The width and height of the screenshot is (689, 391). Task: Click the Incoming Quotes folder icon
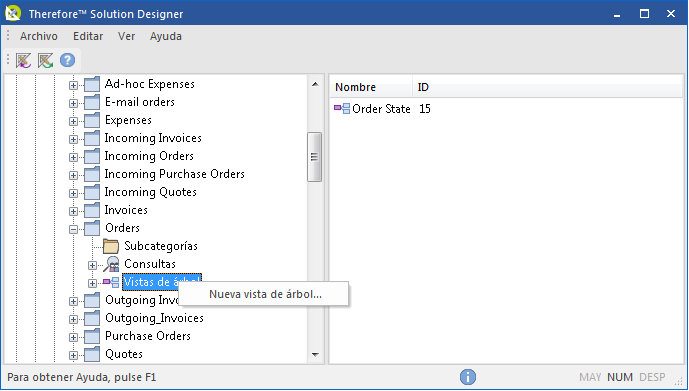tap(92, 192)
